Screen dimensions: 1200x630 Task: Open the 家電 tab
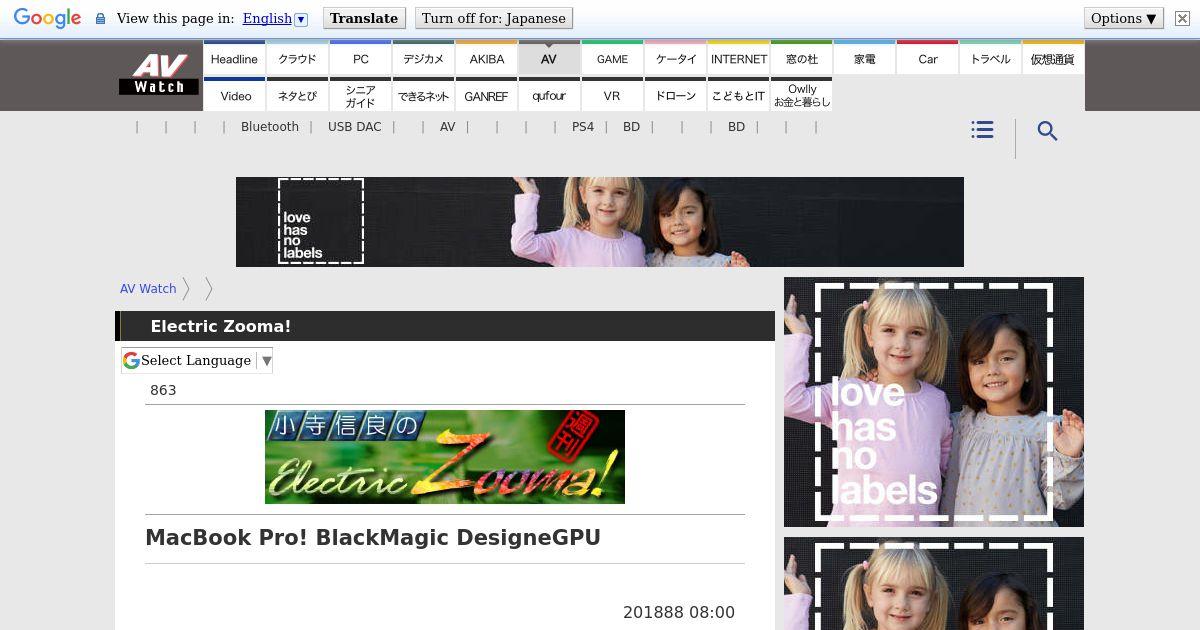[865, 58]
